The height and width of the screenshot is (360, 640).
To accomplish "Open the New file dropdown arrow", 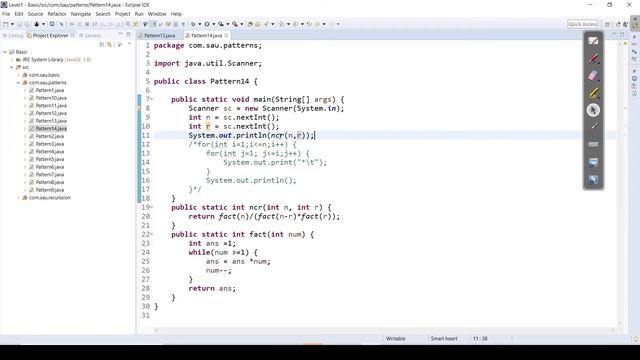I will 12,24.
